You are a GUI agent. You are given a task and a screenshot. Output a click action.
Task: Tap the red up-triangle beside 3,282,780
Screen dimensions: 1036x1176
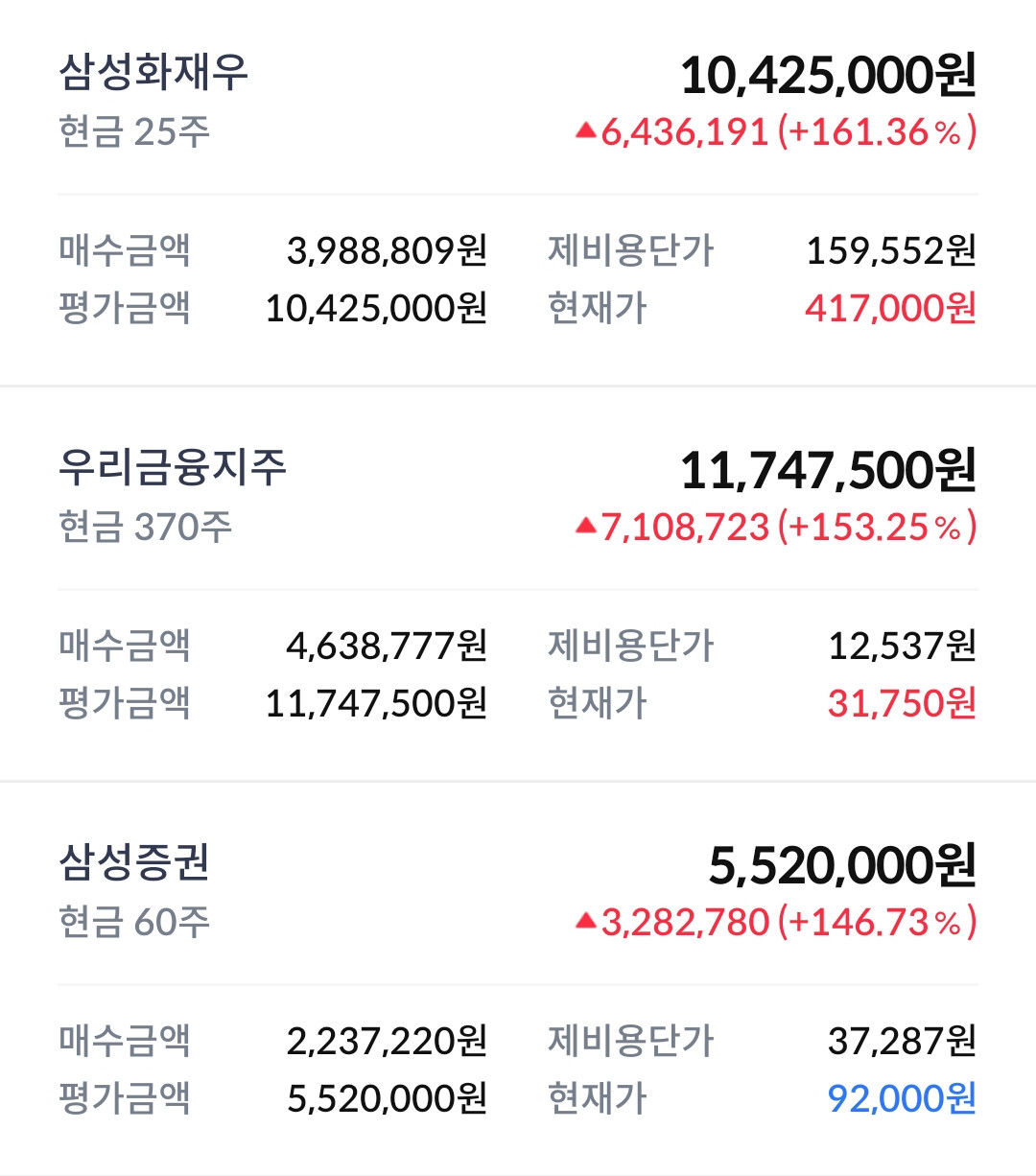tap(586, 922)
